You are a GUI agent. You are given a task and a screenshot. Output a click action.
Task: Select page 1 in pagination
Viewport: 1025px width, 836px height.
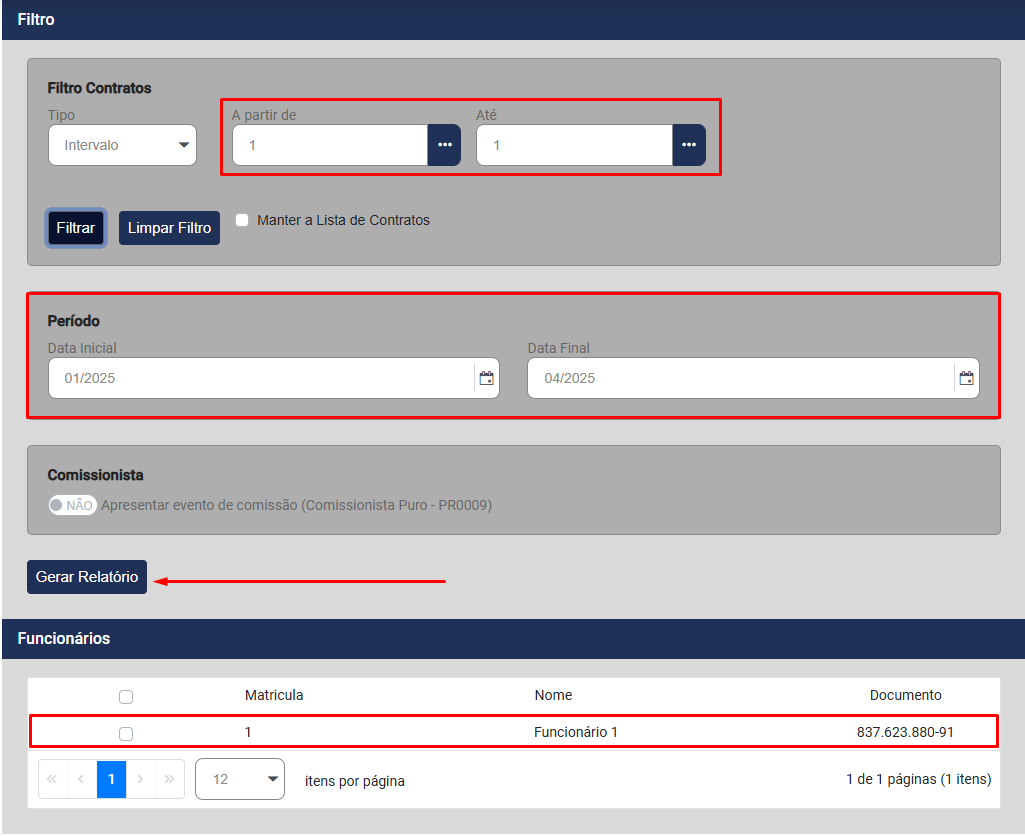[x=111, y=779]
